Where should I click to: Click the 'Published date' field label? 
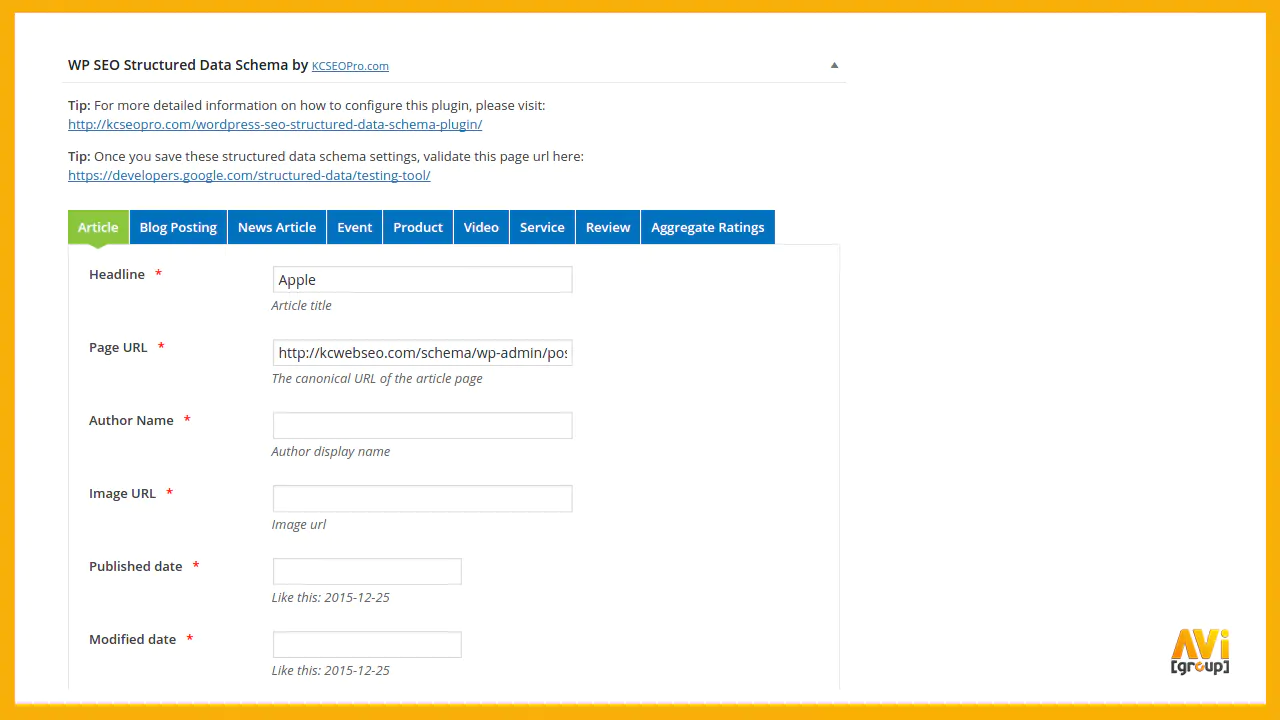135,566
